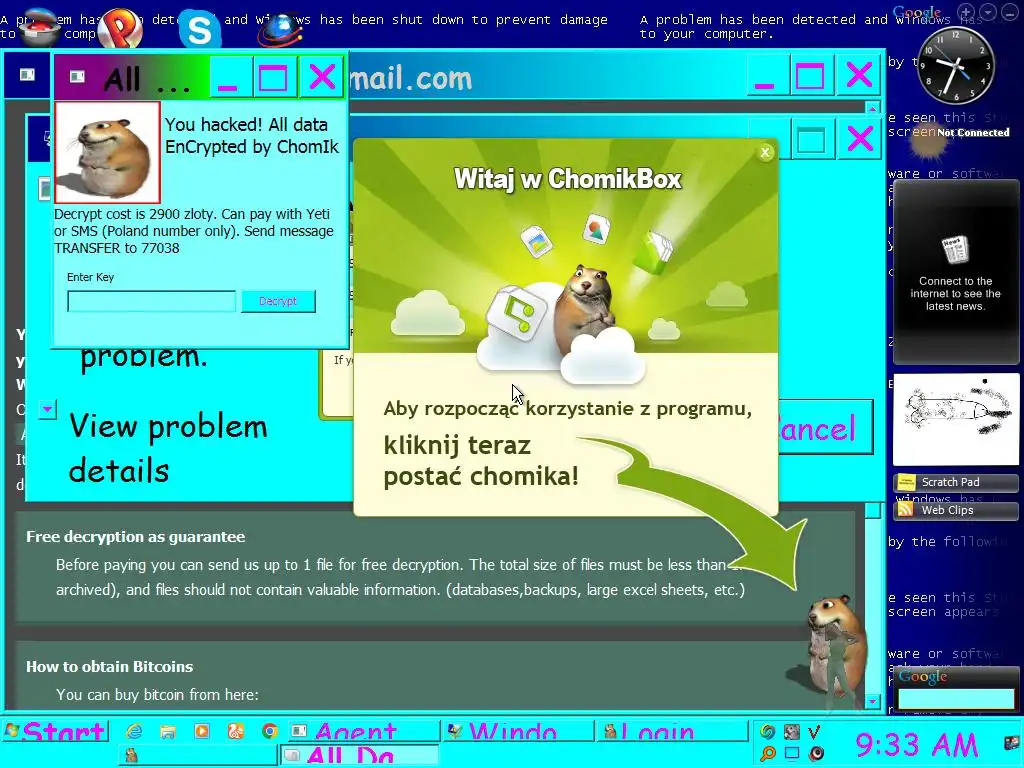Image resolution: width=1024 pixels, height=768 pixels.
Task: Click View problem details text
Action: point(168,448)
